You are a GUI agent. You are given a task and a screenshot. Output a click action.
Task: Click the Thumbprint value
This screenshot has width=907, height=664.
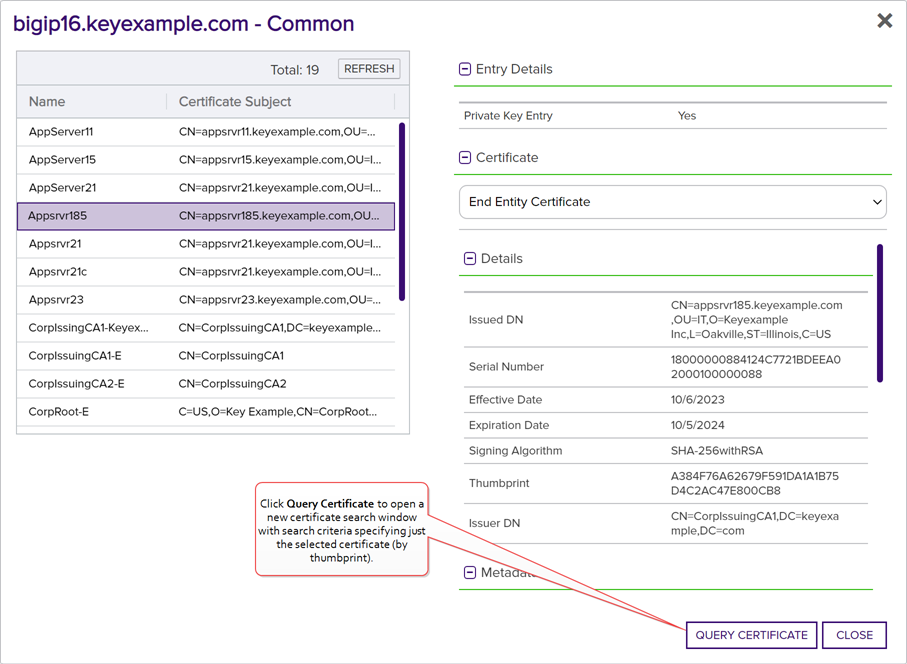[754, 484]
